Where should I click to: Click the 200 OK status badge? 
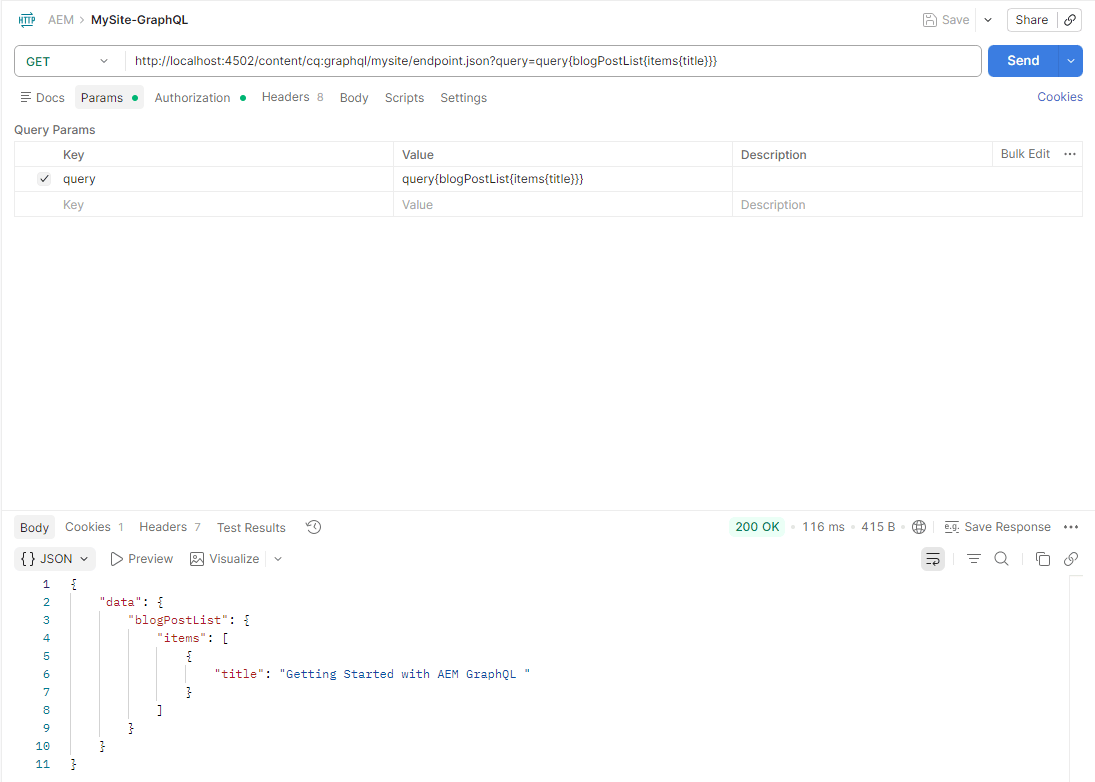[x=757, y=526]
